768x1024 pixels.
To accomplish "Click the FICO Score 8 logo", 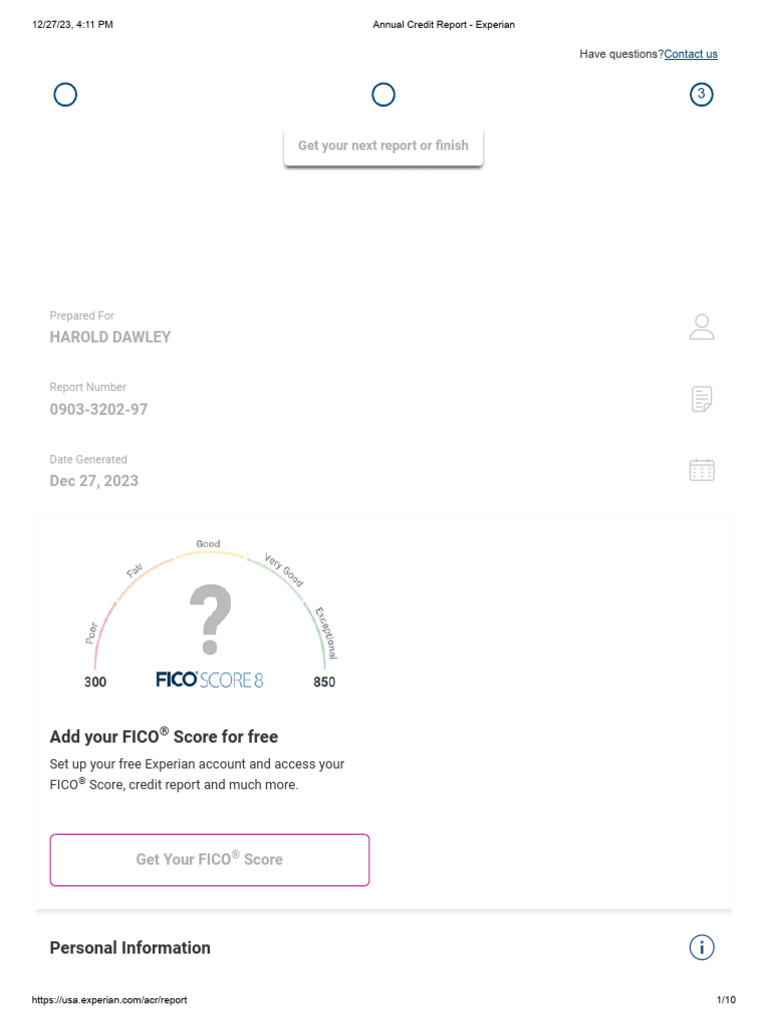I will click(210, 681).
